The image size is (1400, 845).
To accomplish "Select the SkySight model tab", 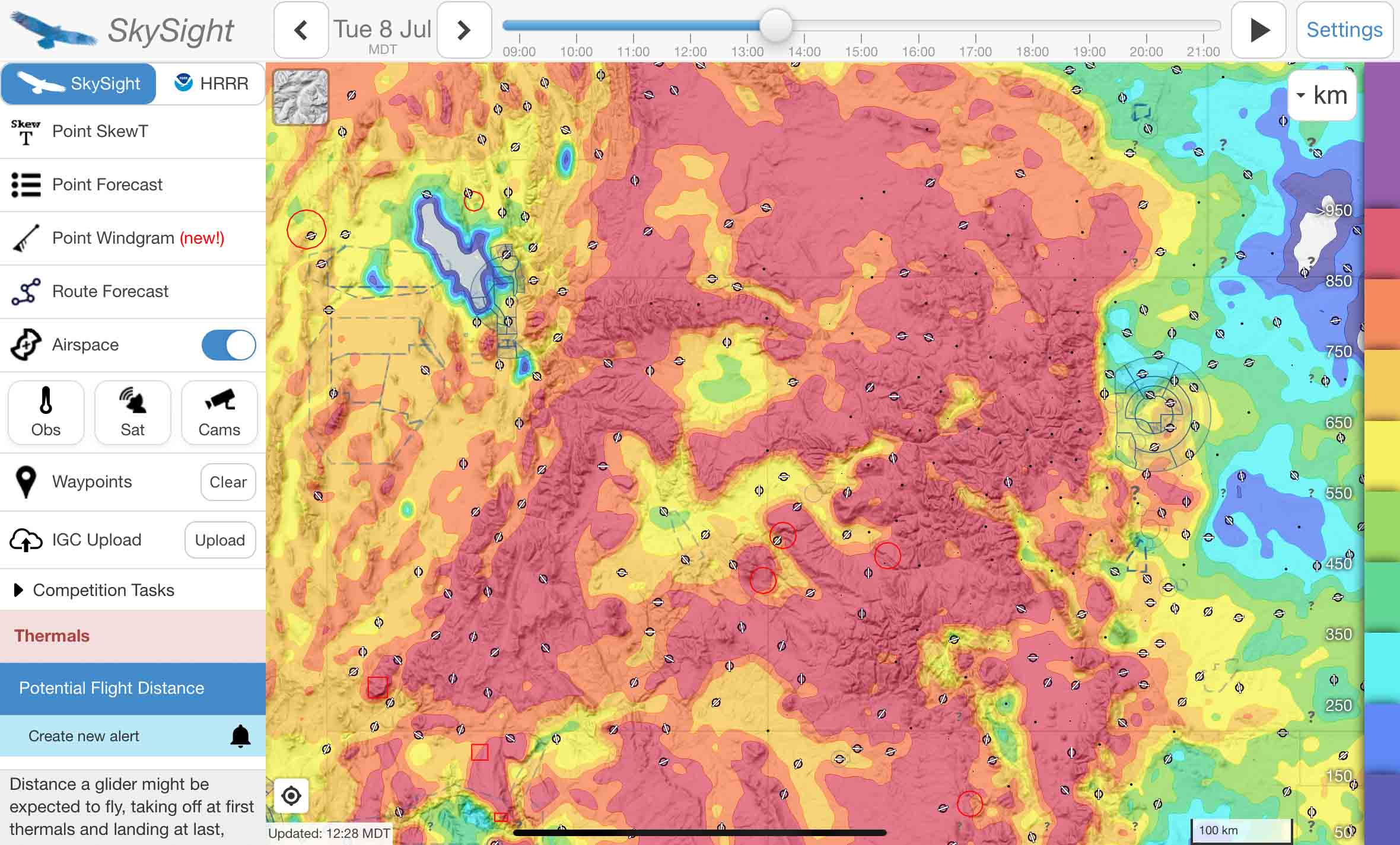I will click(78, 84).
